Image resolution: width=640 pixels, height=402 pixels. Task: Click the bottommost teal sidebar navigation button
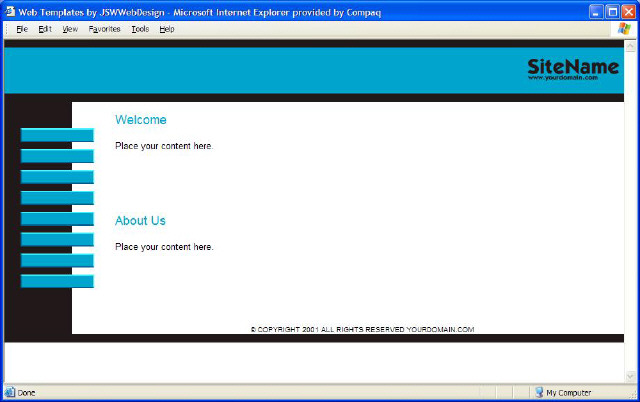point(57,281)
